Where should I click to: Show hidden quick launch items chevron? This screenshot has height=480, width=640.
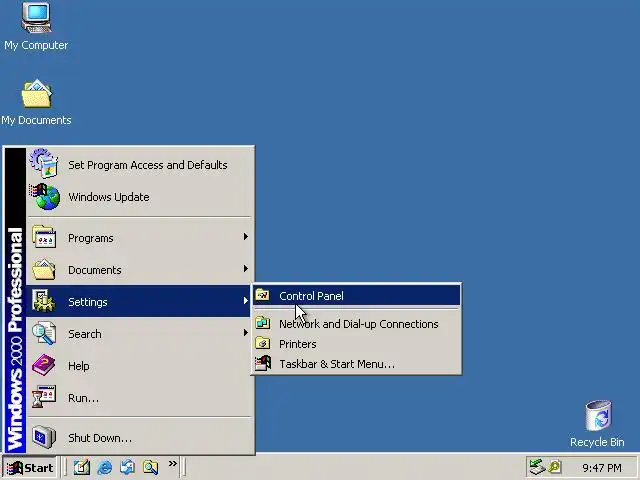(x=173, y=463)
